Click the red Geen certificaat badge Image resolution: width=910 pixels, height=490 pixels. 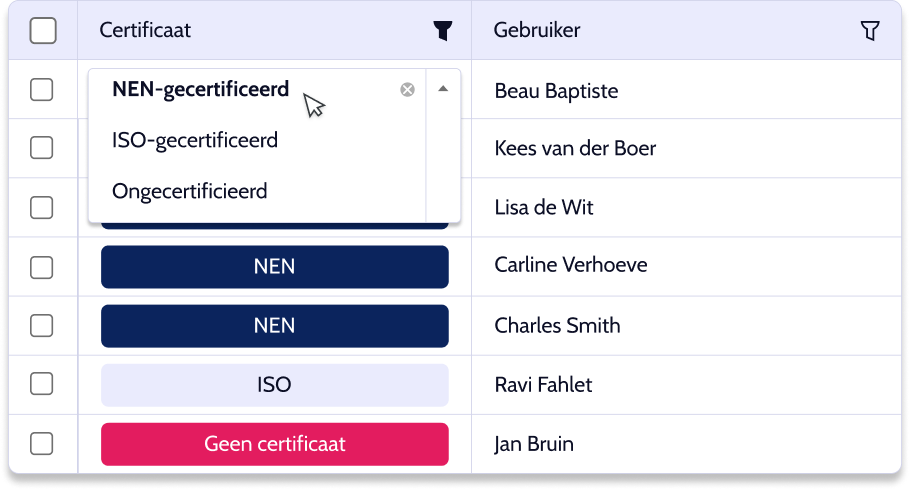(x=274, y=444)
